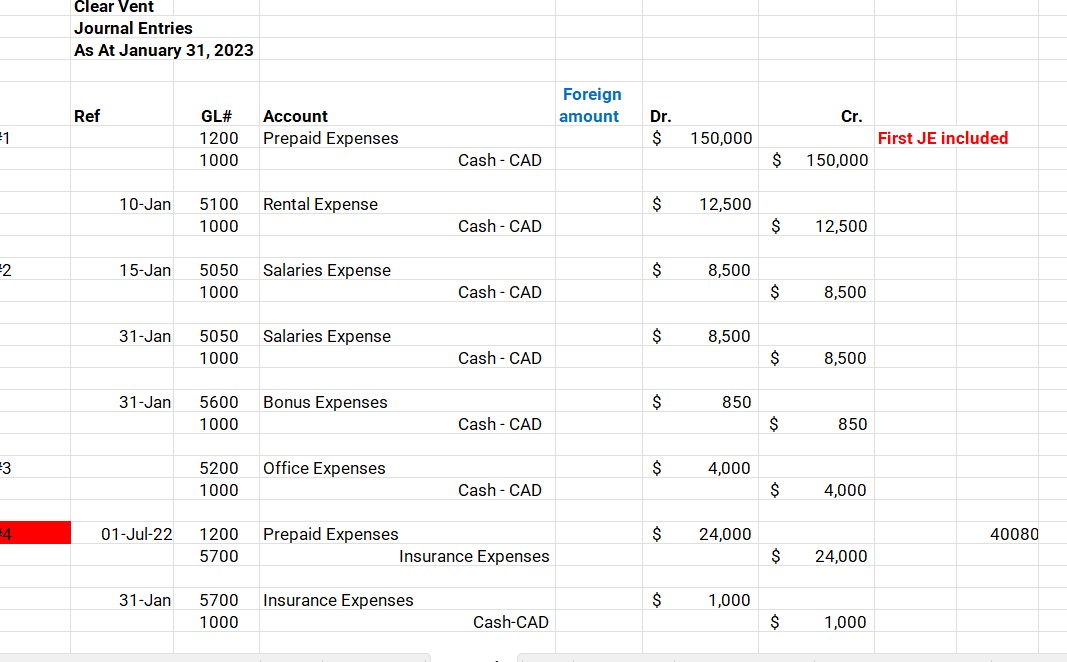Click the red highlighted reference cell
Viewport: 1067px width, 662px height.
35,533
